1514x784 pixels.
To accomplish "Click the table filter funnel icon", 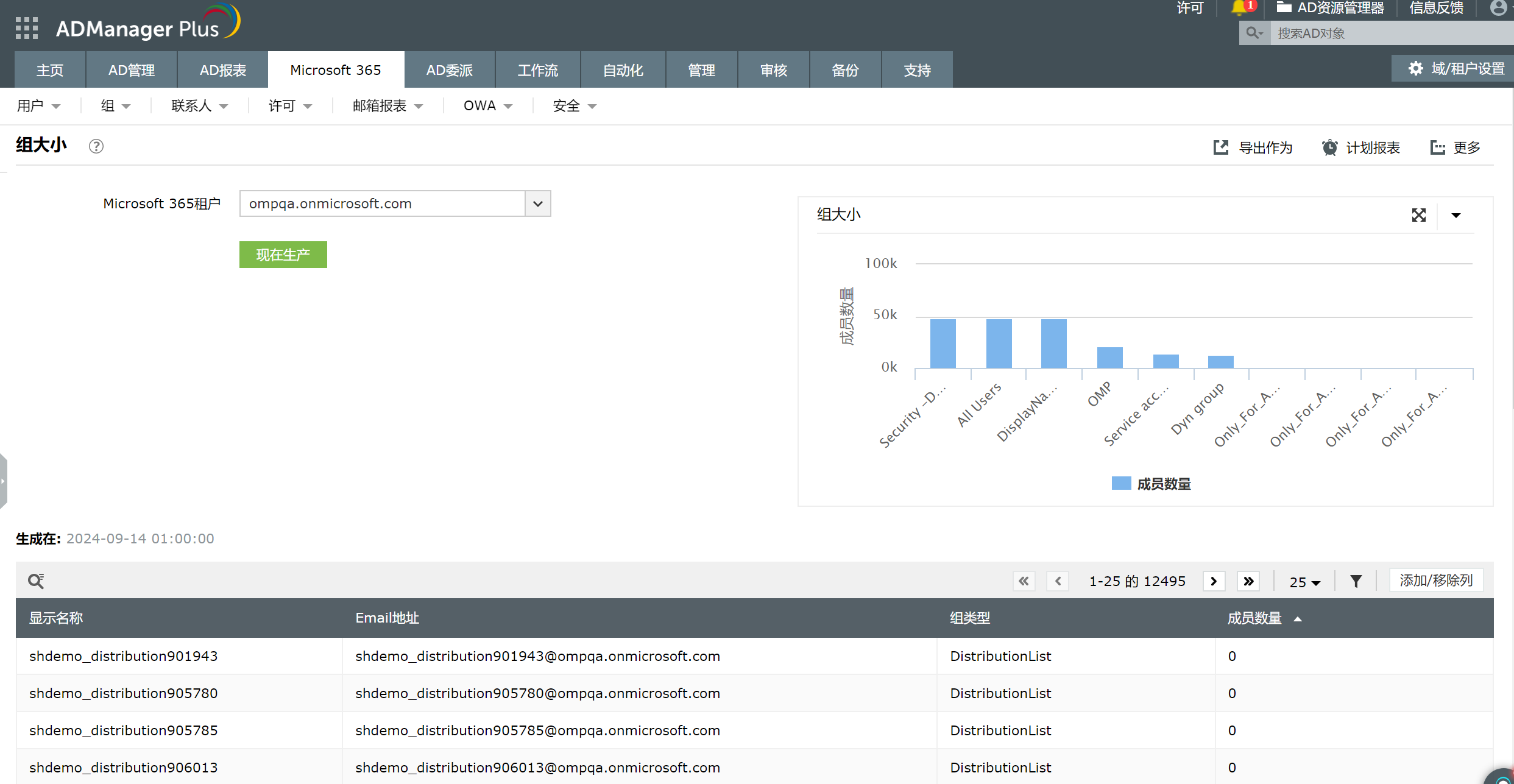I will pyautogui.click(x=1356, y=581).
